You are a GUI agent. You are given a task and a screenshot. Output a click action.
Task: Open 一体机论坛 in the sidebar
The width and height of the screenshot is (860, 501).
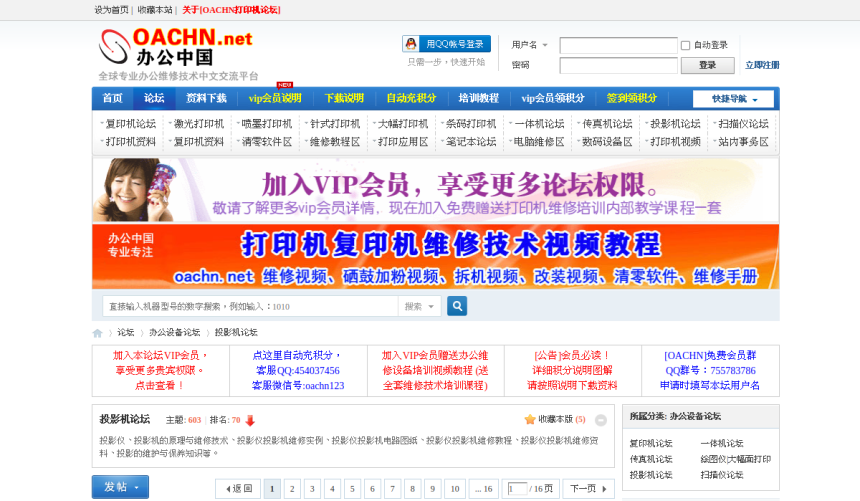(x=722, y=443)
